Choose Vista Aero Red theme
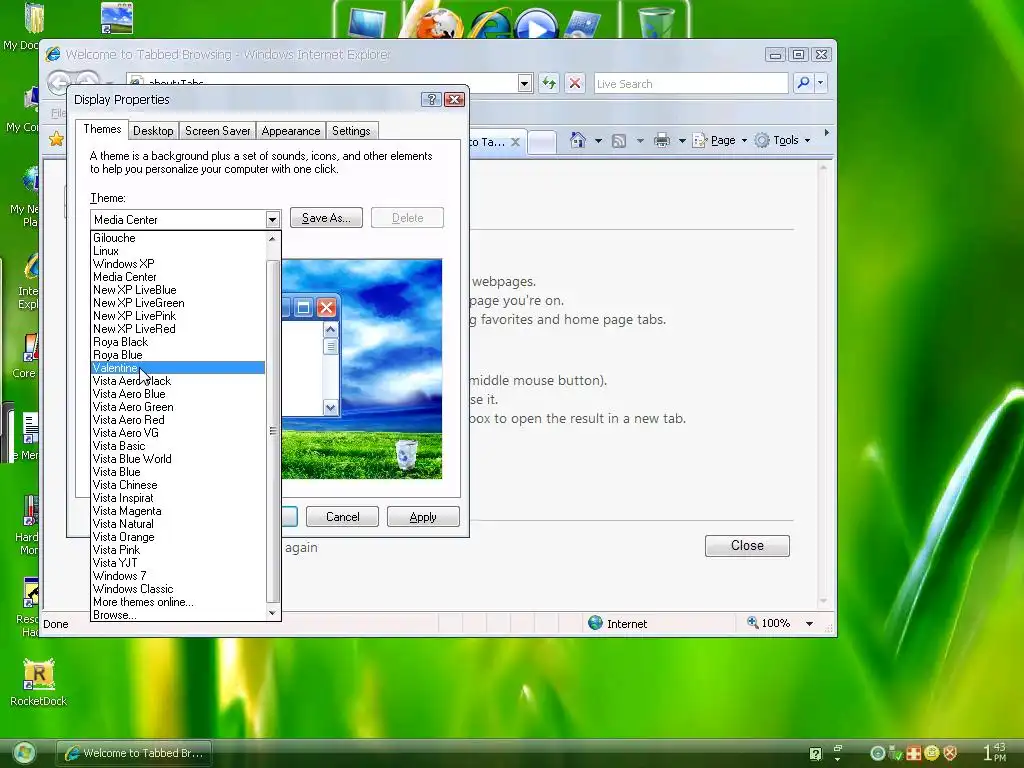This screenshot has width=1024, height=768. 178,420
